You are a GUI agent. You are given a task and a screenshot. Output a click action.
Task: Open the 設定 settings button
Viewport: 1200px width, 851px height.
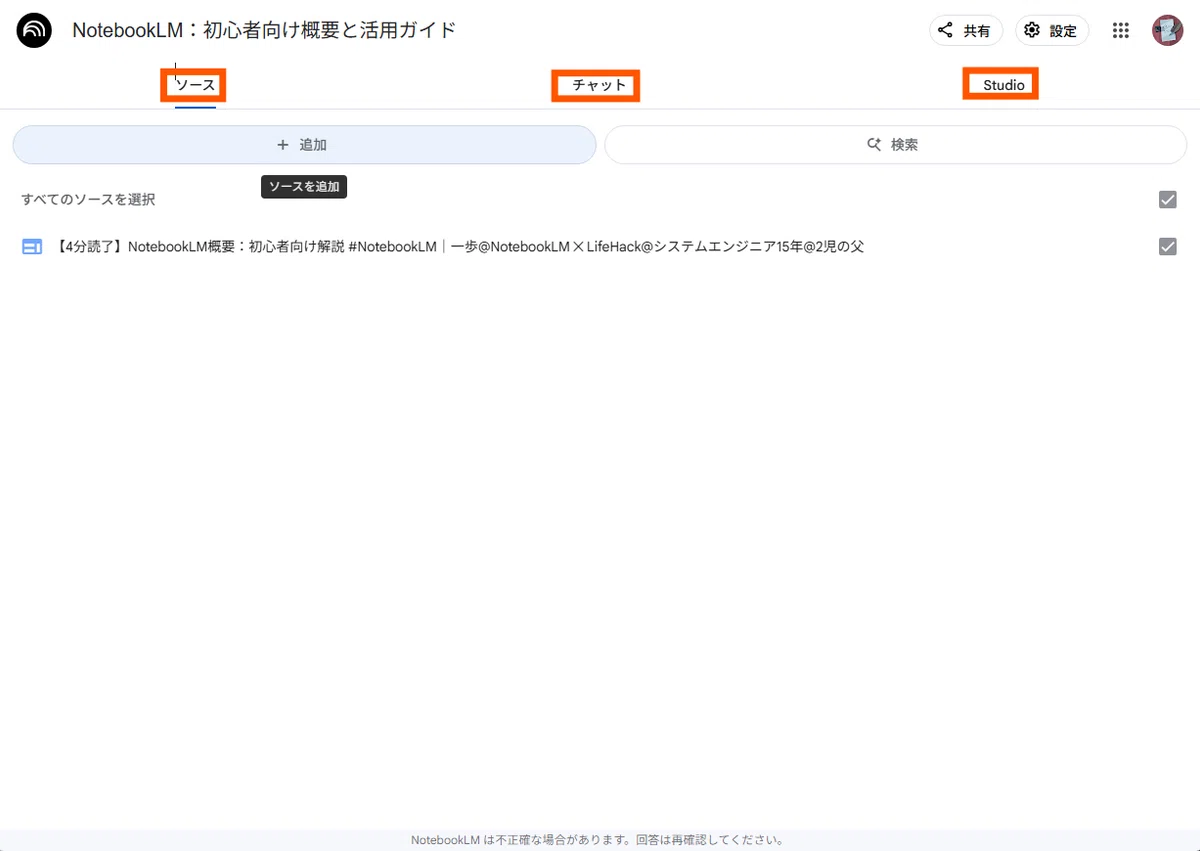click(1052, 31)
